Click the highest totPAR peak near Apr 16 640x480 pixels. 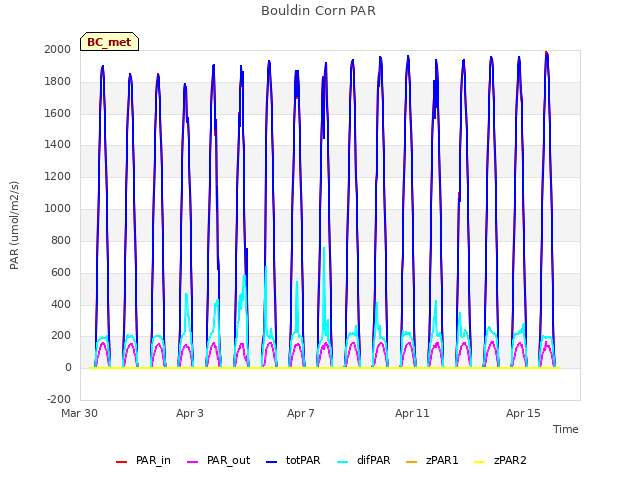[x=547, y=55]
